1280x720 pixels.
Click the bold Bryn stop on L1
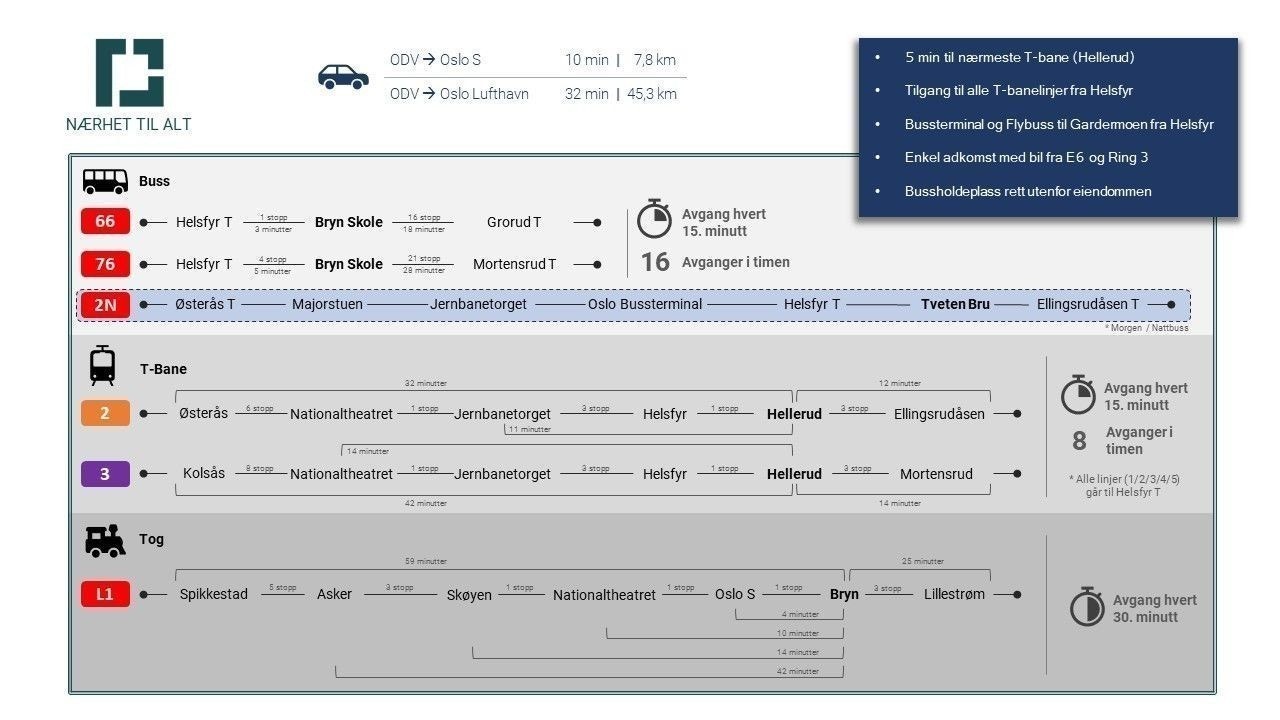click(844, 594)
